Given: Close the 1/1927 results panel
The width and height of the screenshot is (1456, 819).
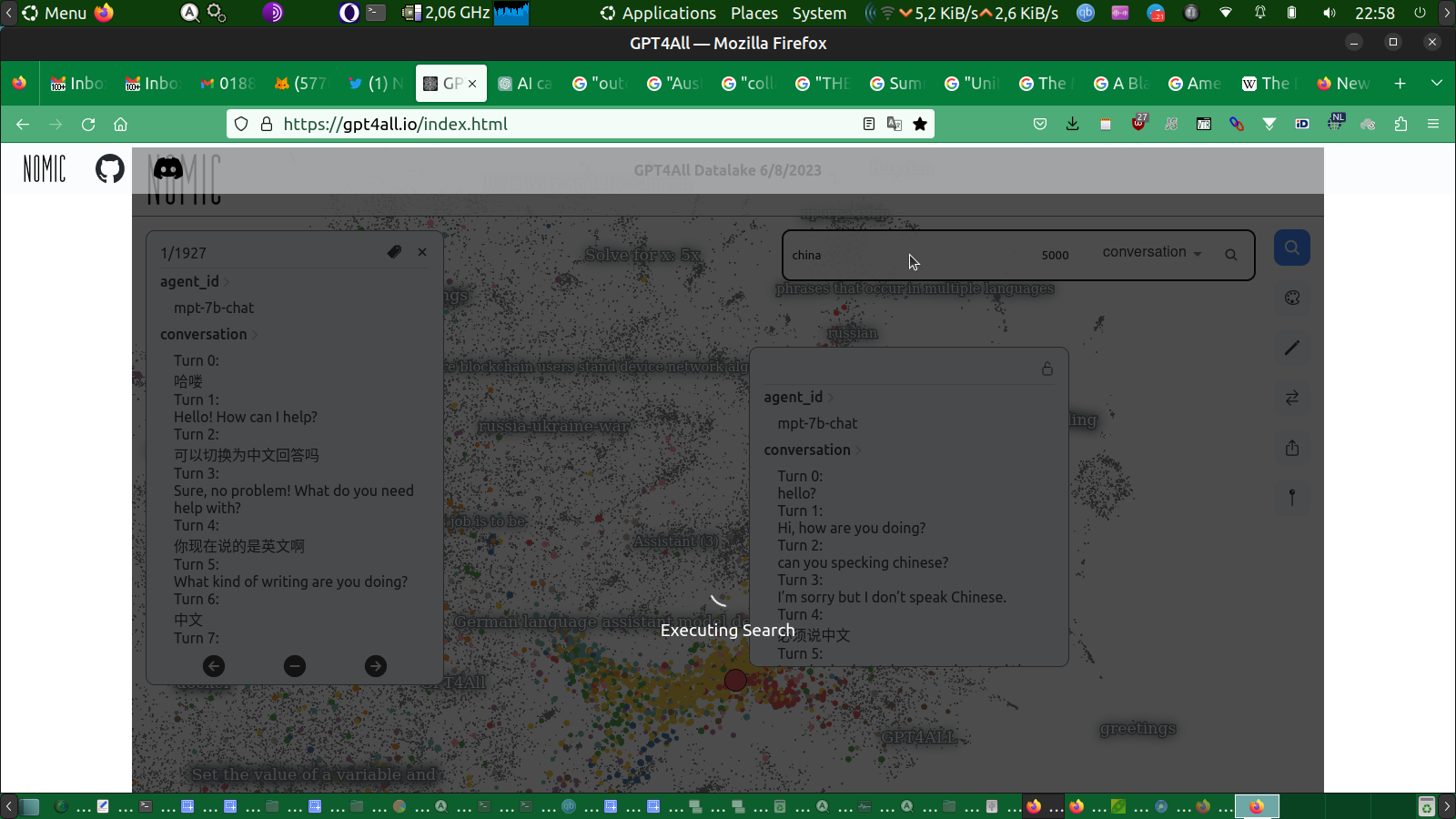Looking at the screenshot, I should (422, 252).
